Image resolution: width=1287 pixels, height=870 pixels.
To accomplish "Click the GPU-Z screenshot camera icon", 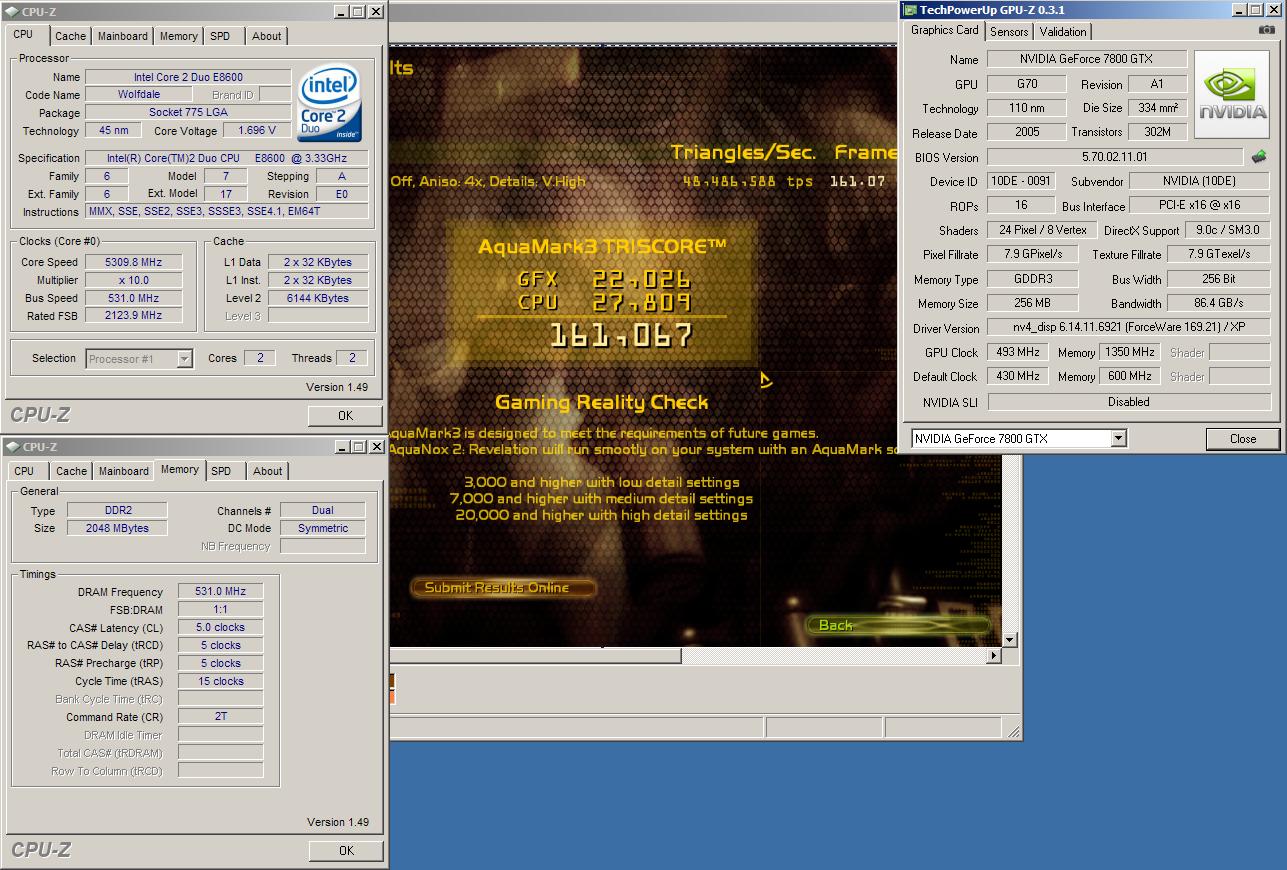I will 1267,31.
